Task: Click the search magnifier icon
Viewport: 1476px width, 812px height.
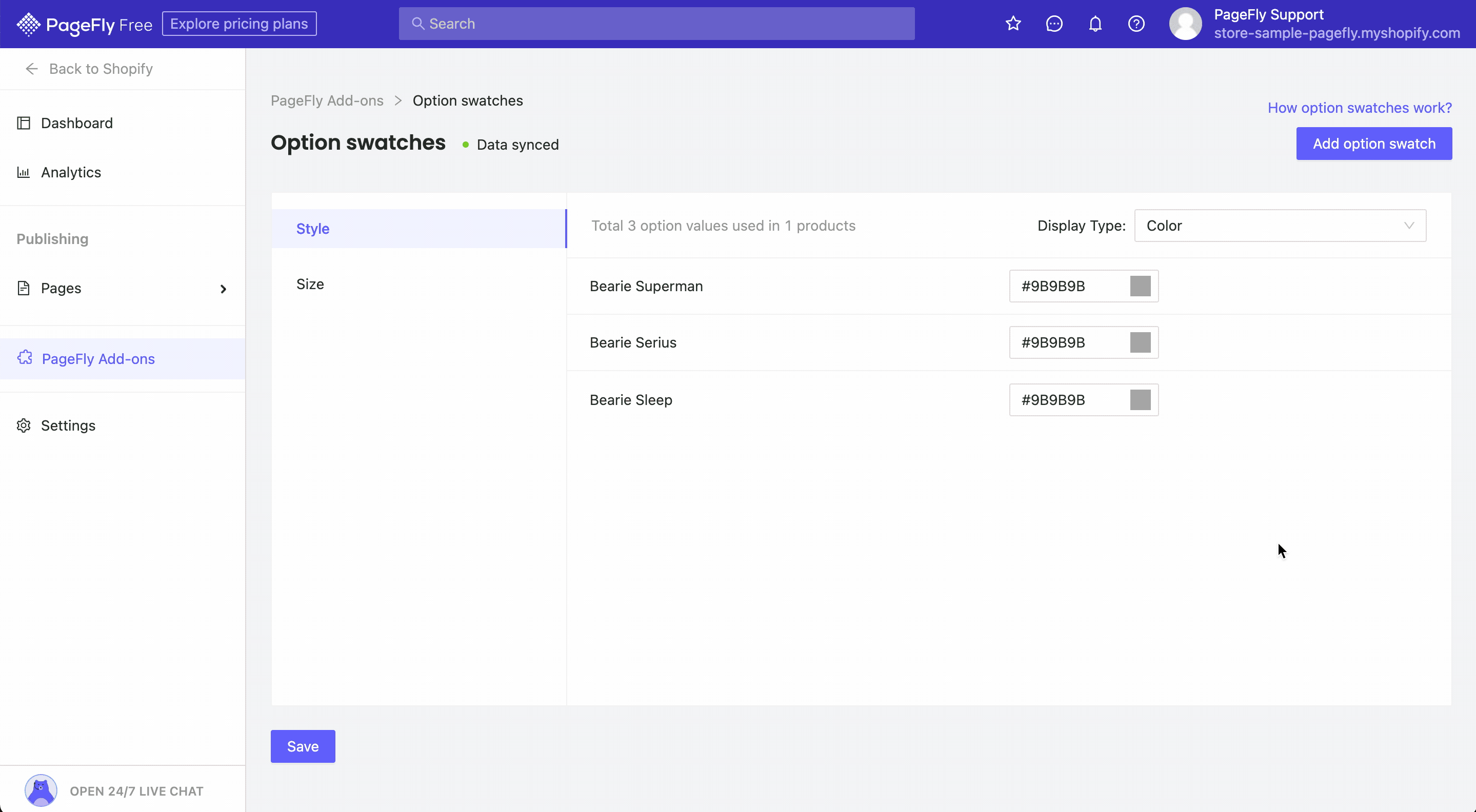Action: click(418, 24)
